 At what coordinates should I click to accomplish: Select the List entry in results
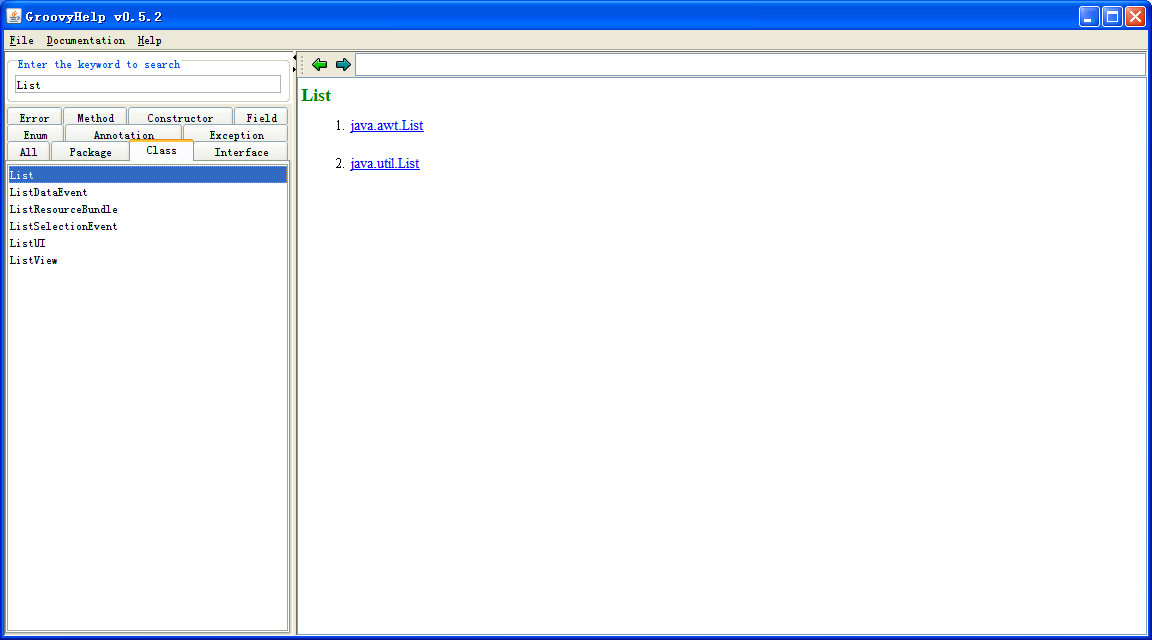[x=147, y=175]
